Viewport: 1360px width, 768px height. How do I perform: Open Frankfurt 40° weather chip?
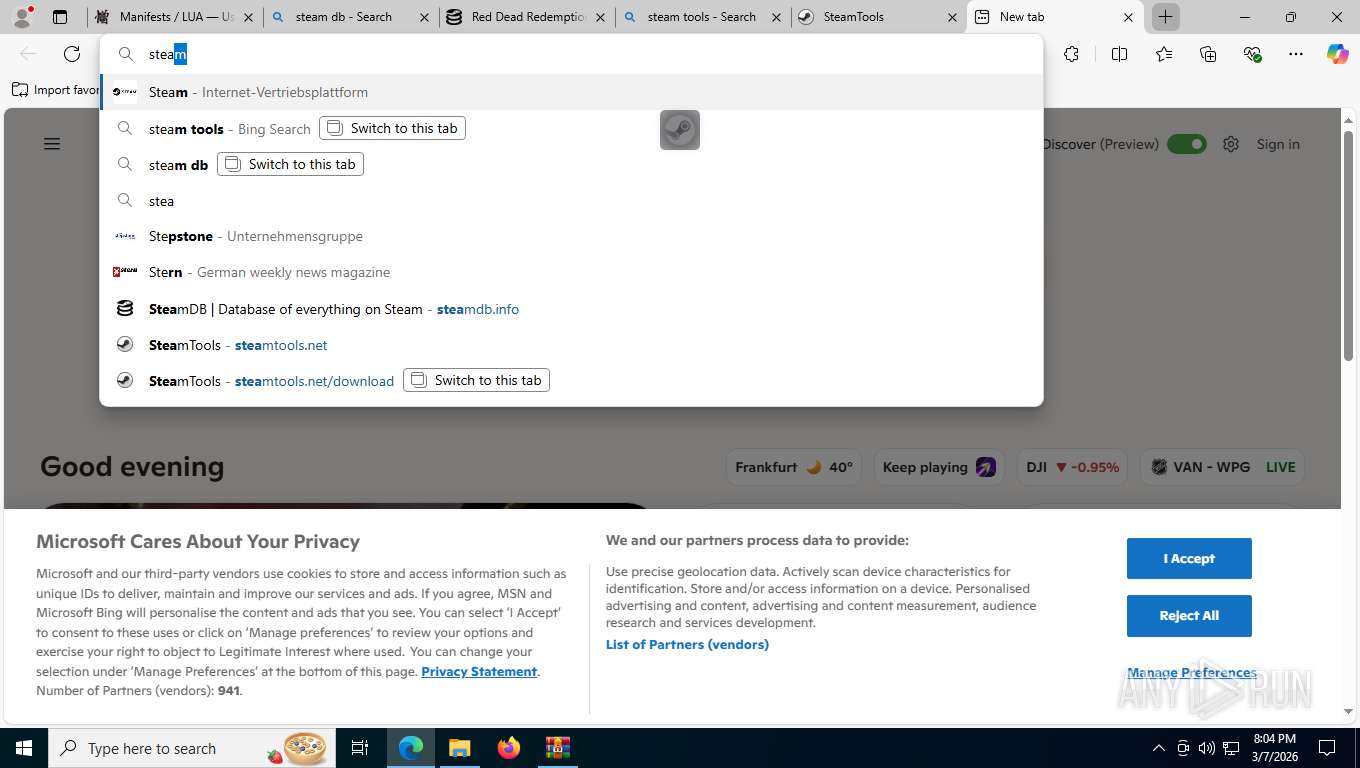tap(794, 467)
